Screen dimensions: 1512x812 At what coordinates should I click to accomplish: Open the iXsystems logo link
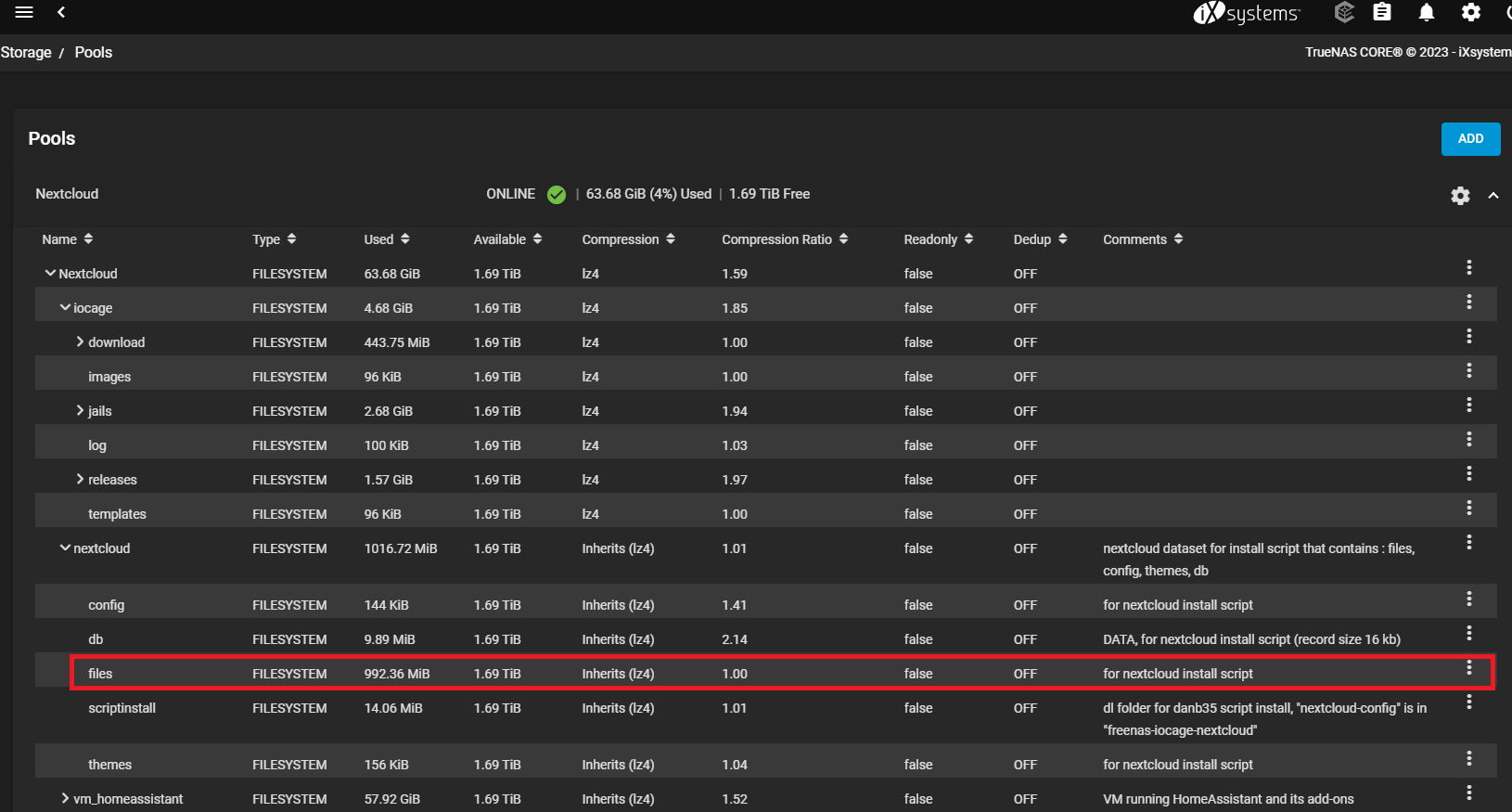point(1247,13)
